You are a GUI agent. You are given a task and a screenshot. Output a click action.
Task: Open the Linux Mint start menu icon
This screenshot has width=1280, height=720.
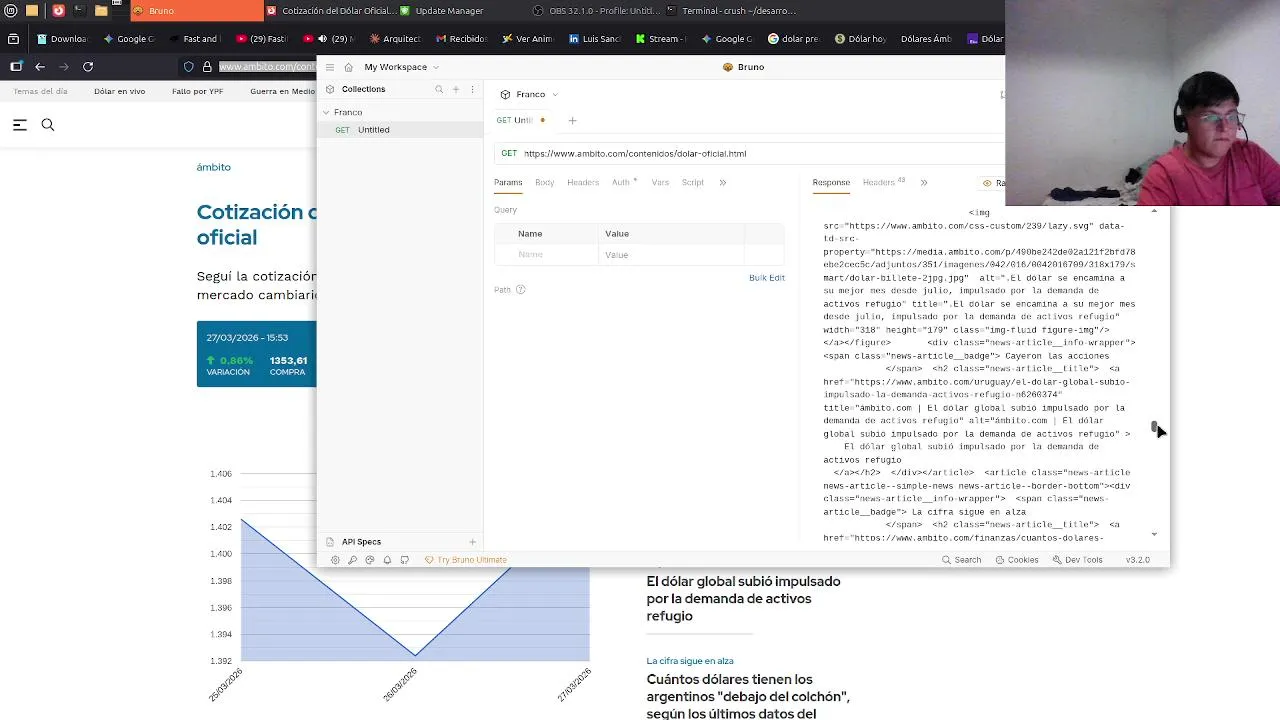[10, 11]
